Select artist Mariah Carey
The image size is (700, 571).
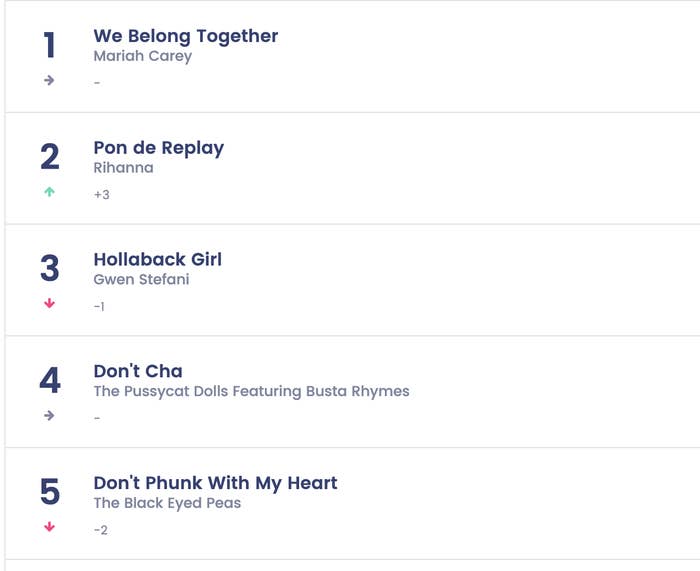[x=143, y=56]
